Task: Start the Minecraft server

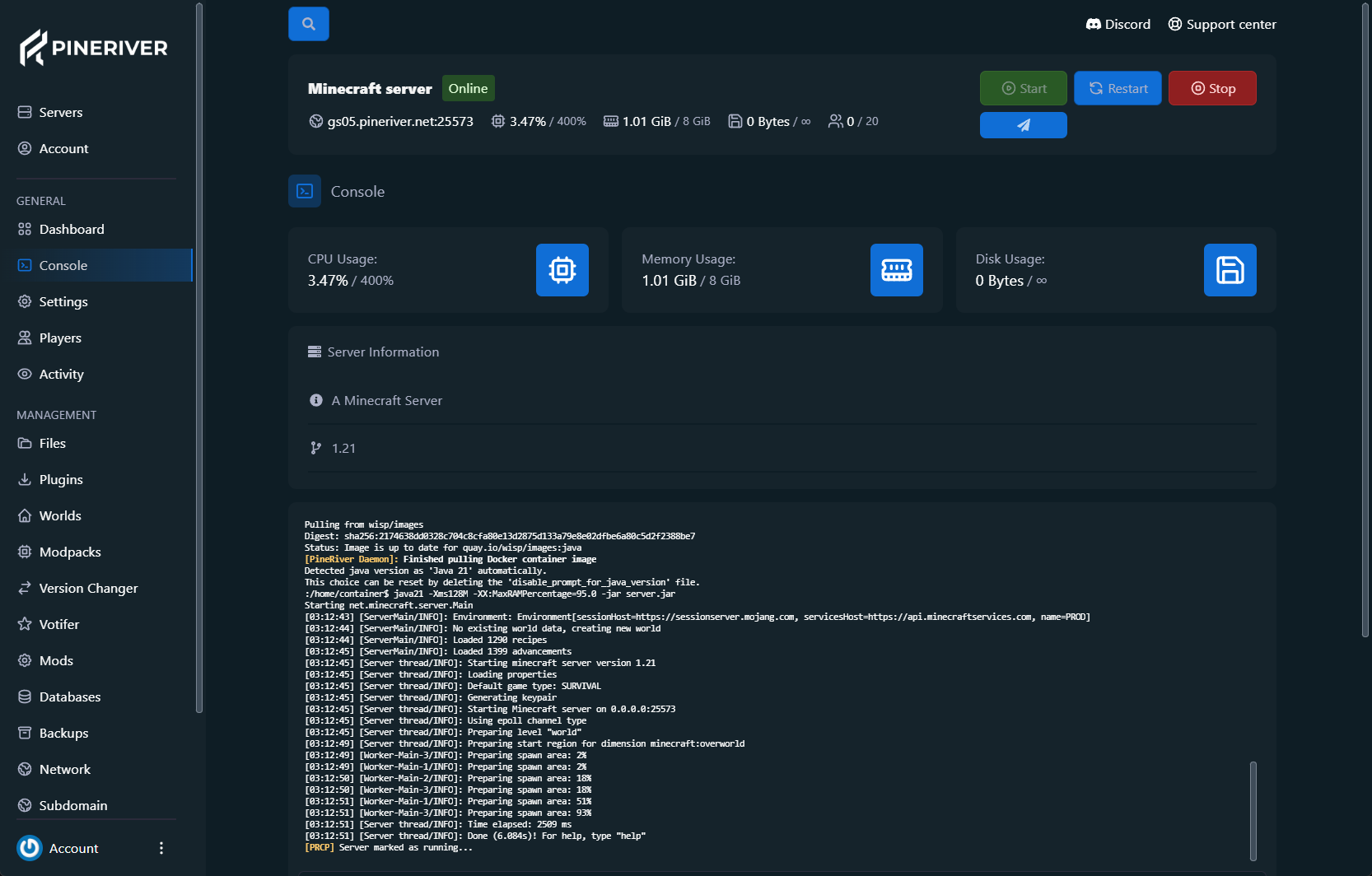Action: (1024, 88)
